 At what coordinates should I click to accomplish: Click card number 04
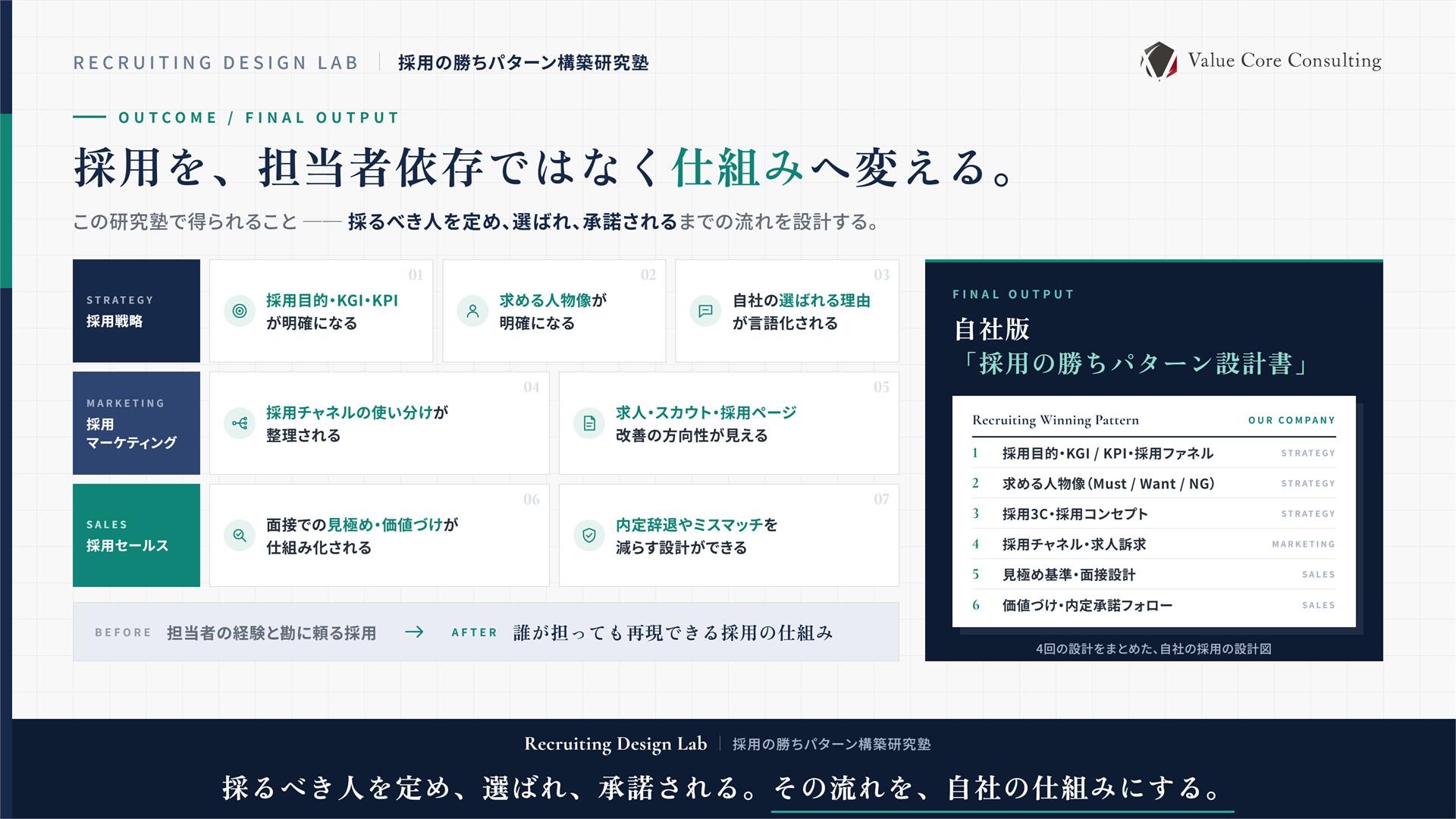[532, 387]
